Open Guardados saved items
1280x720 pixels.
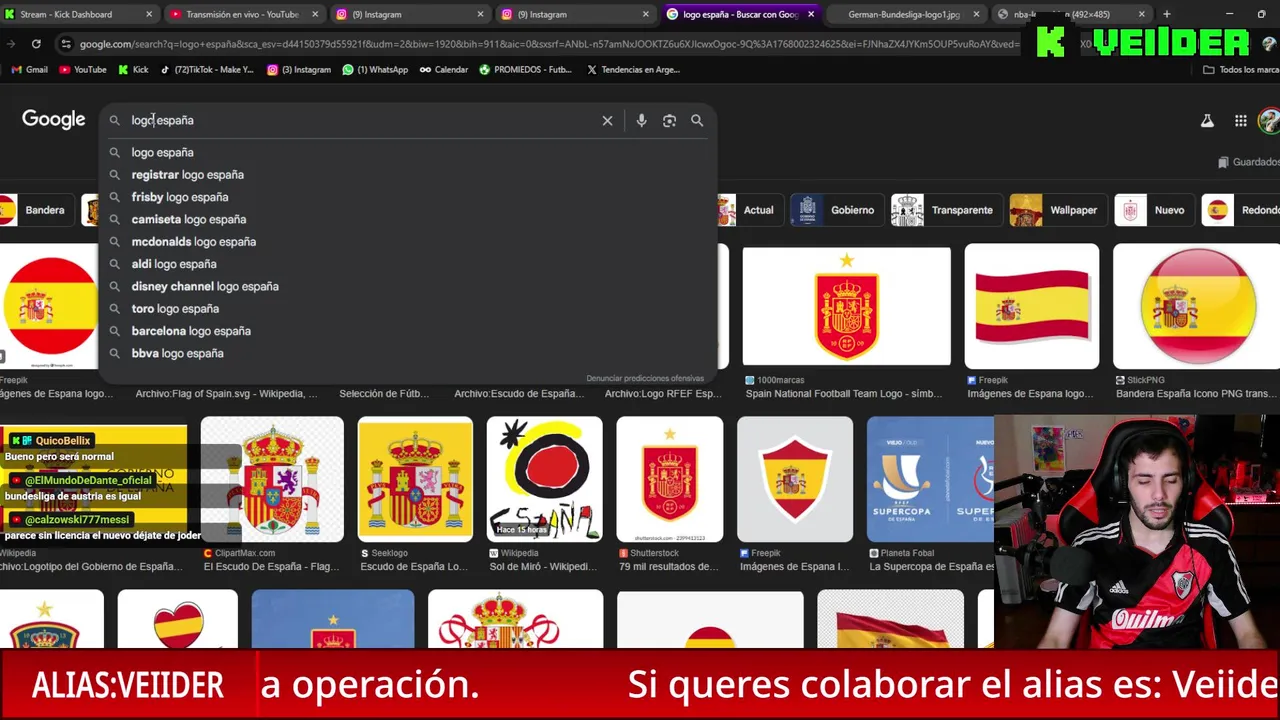[1248, 162]
